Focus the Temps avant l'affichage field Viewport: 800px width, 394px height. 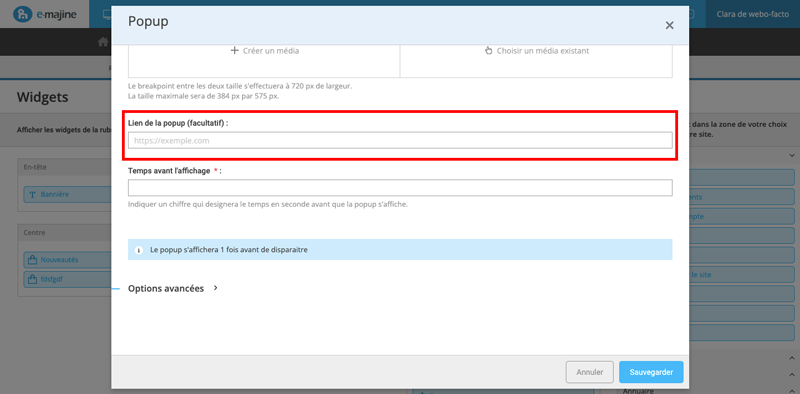(400, 188)
